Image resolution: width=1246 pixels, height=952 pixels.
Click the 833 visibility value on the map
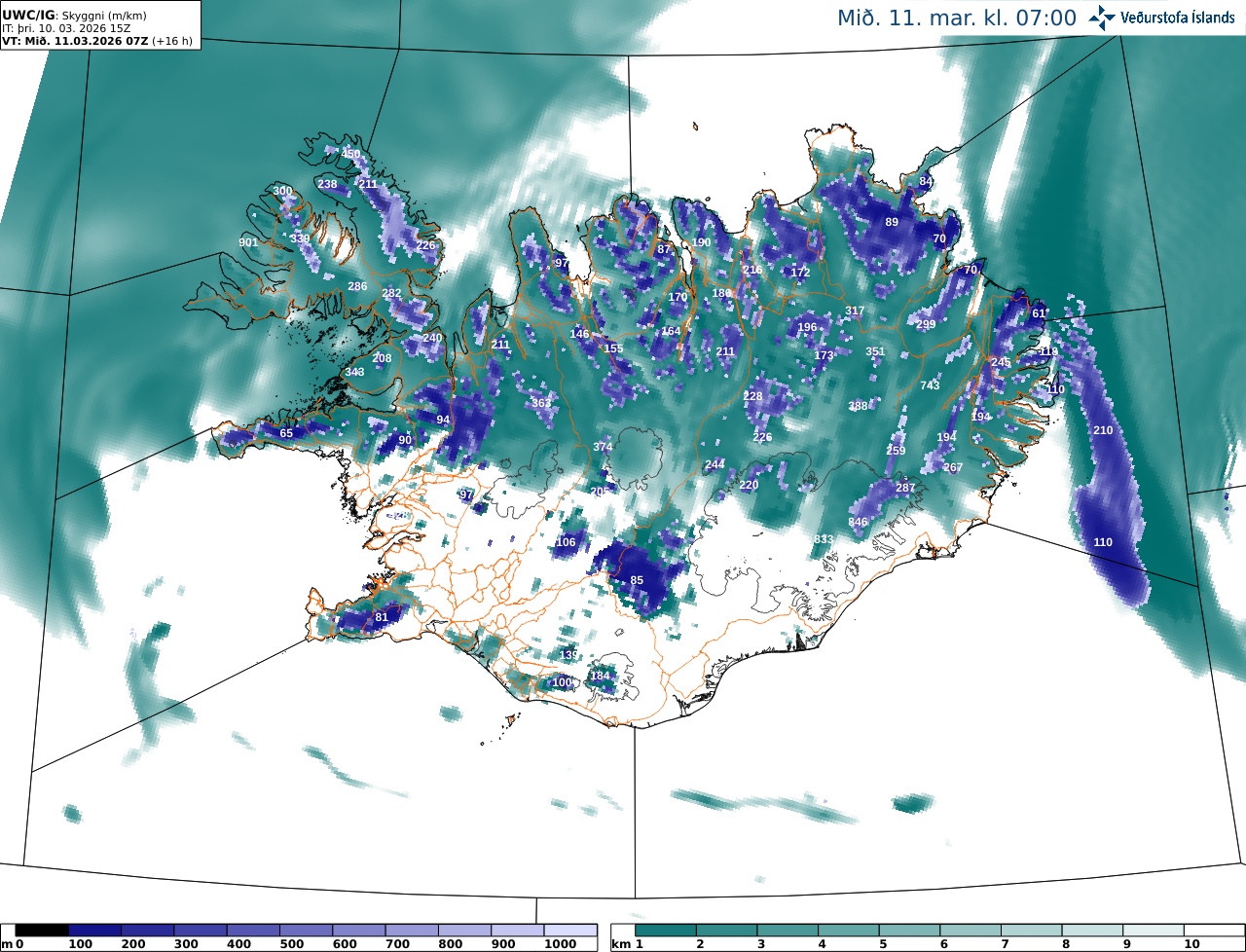coord(824,539)
